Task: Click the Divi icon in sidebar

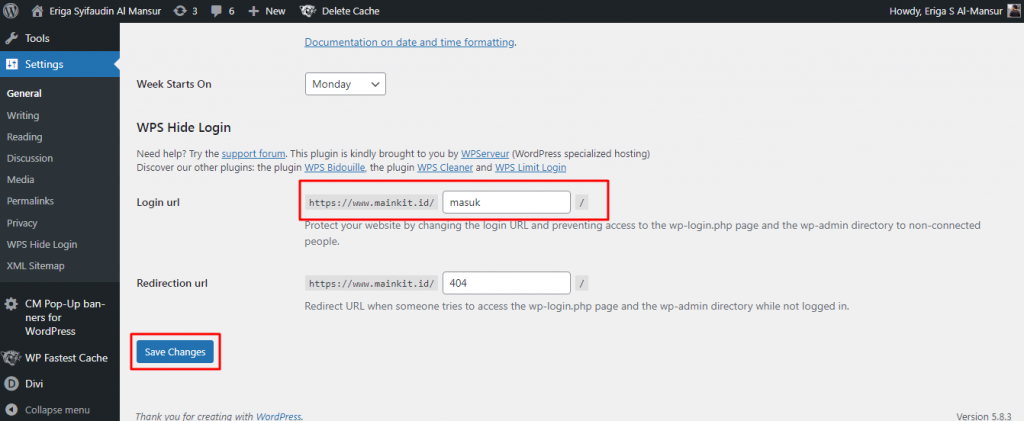Action: [x=12, y=383]
